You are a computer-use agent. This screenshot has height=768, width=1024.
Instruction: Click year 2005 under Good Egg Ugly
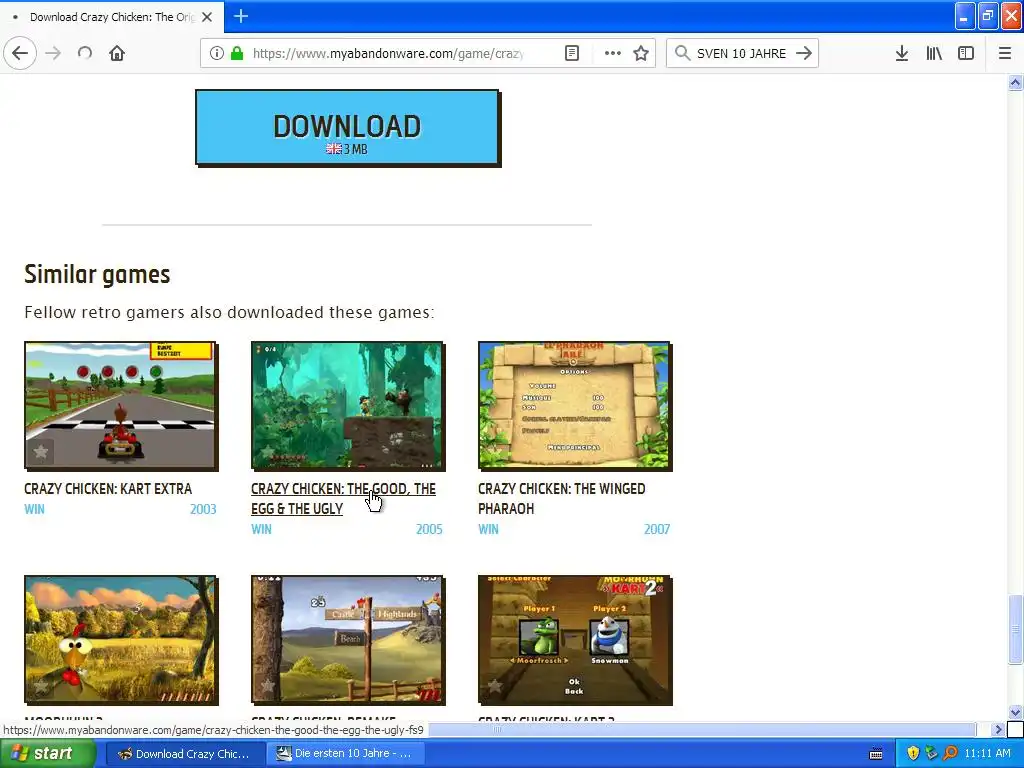429,529
